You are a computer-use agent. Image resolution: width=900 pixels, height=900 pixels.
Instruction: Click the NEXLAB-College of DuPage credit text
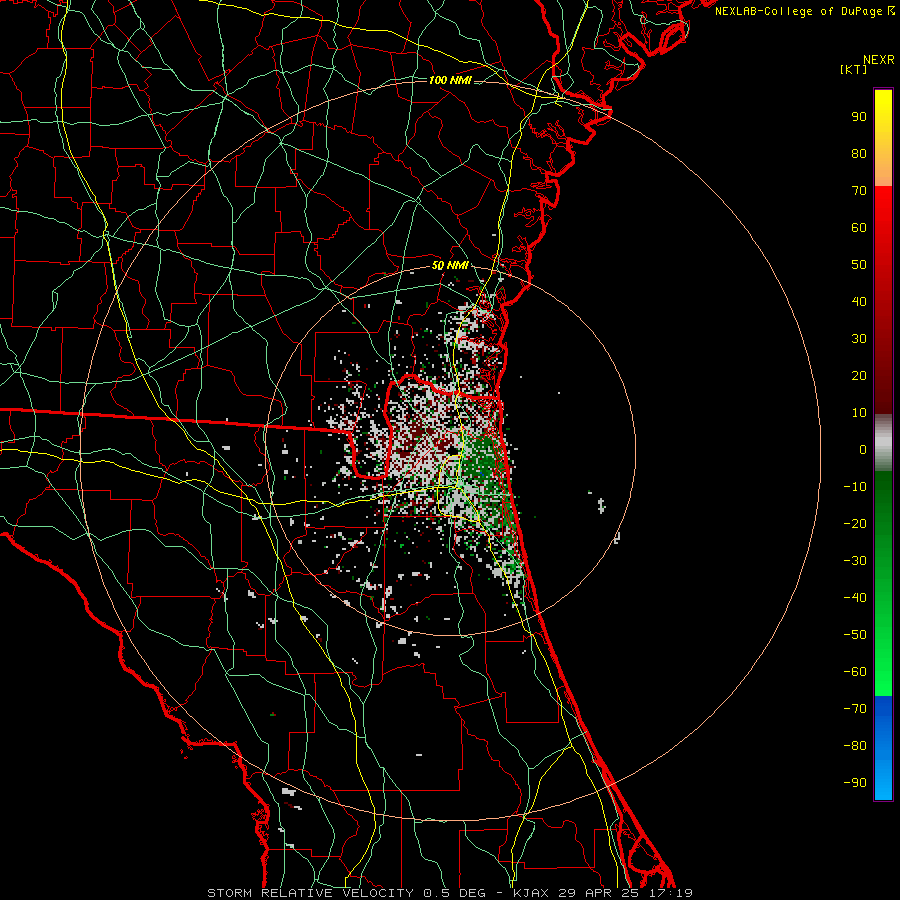click(805, 11)
